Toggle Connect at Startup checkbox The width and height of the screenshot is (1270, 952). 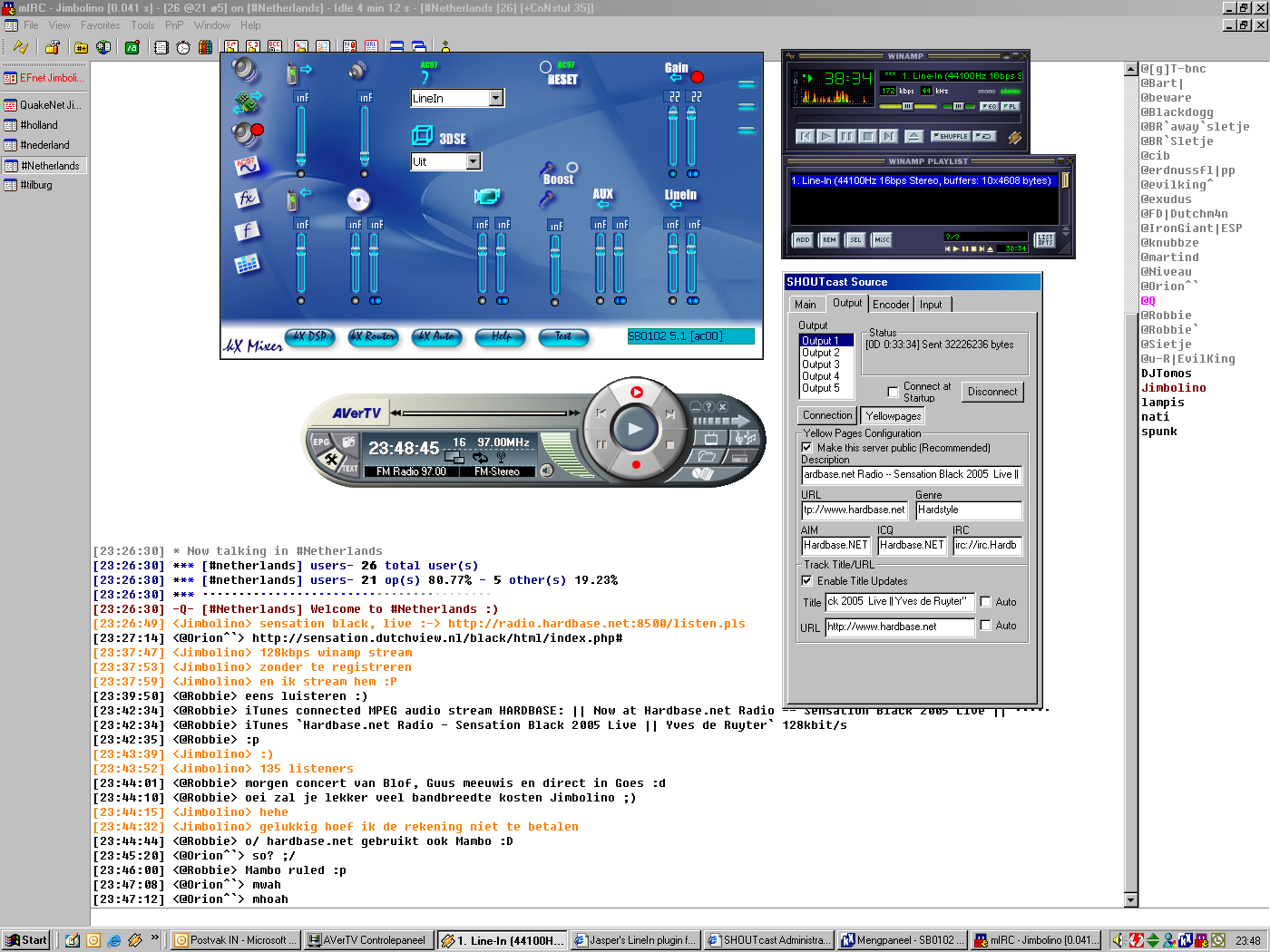point(893,392)
